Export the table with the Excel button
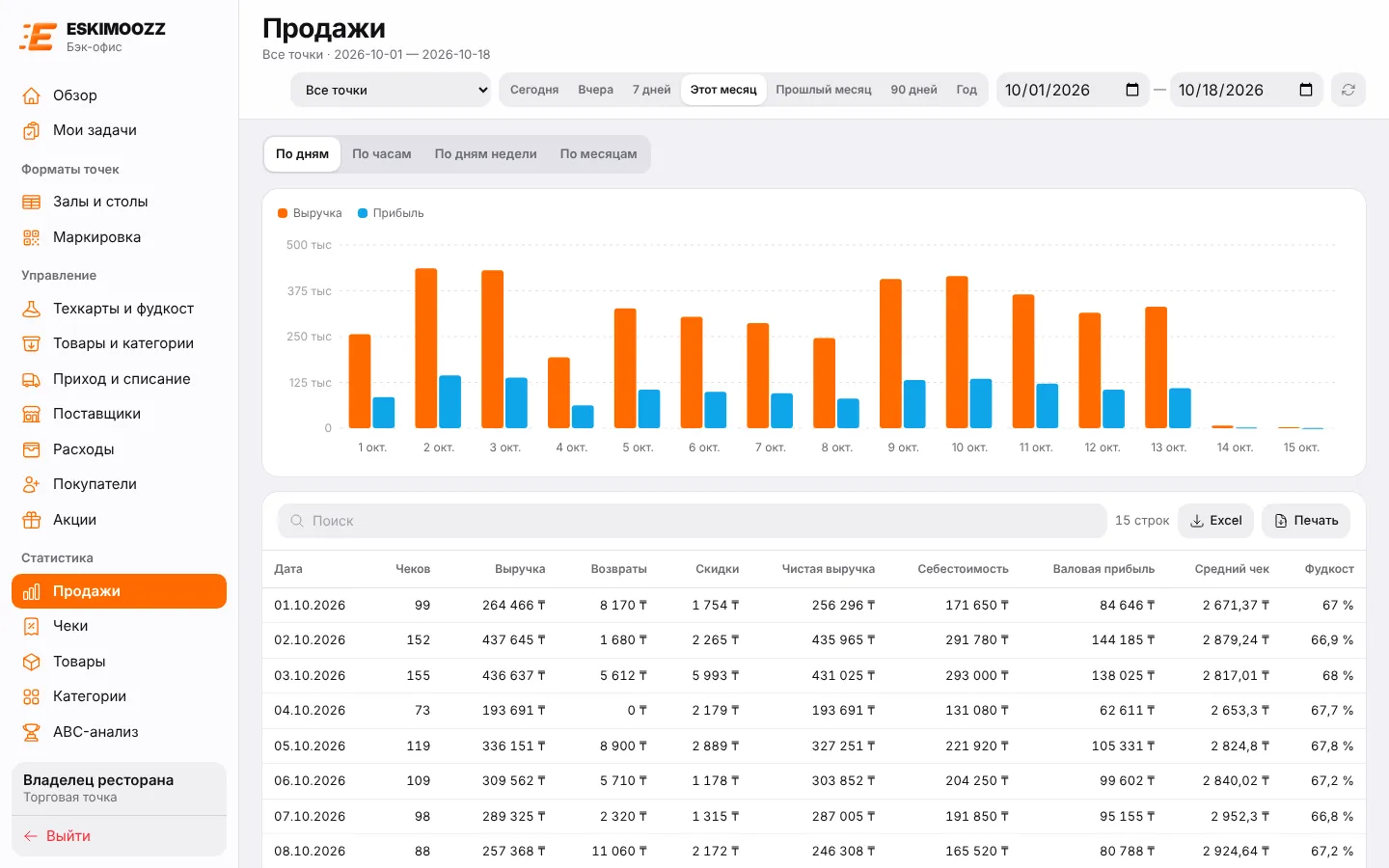Viewport: 1389px width, 868px height. (x=1215, y=521)
